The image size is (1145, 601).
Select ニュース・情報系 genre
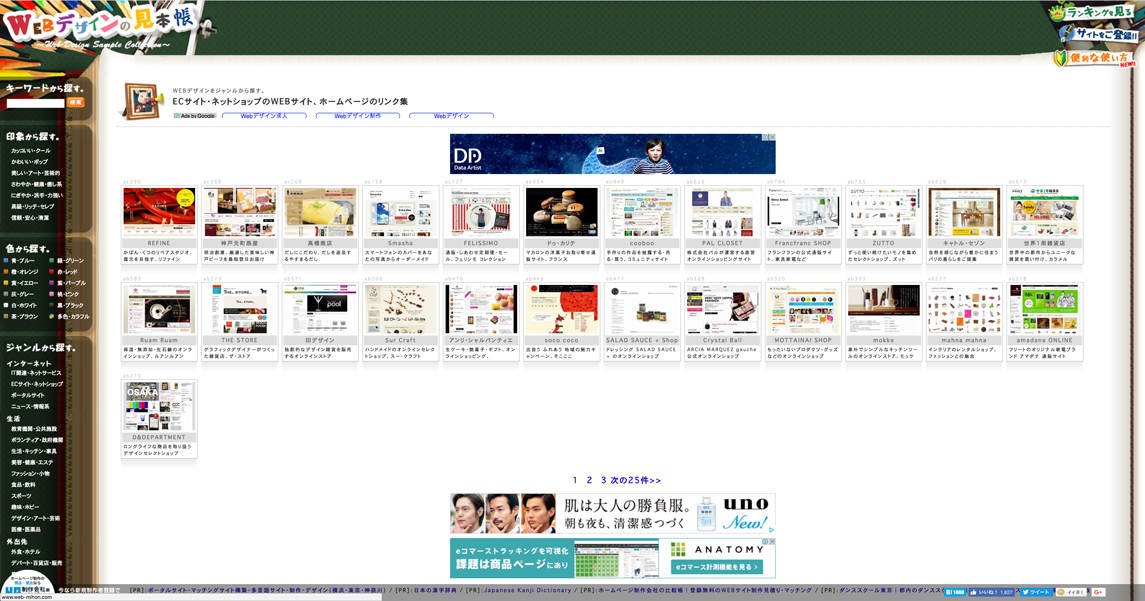30,407
